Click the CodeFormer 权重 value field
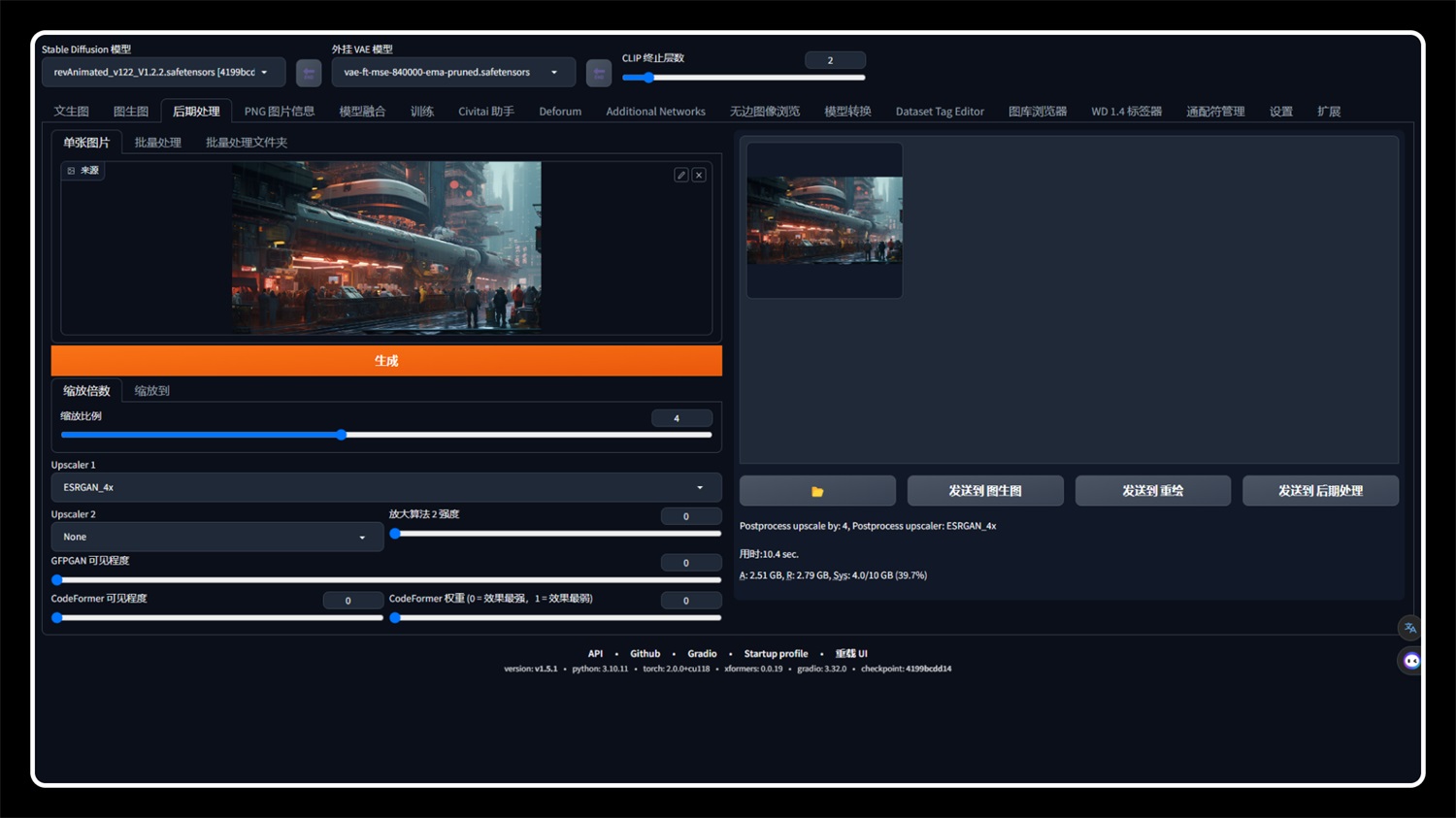This screenshot has width=1456, height=818. point(691,601)
